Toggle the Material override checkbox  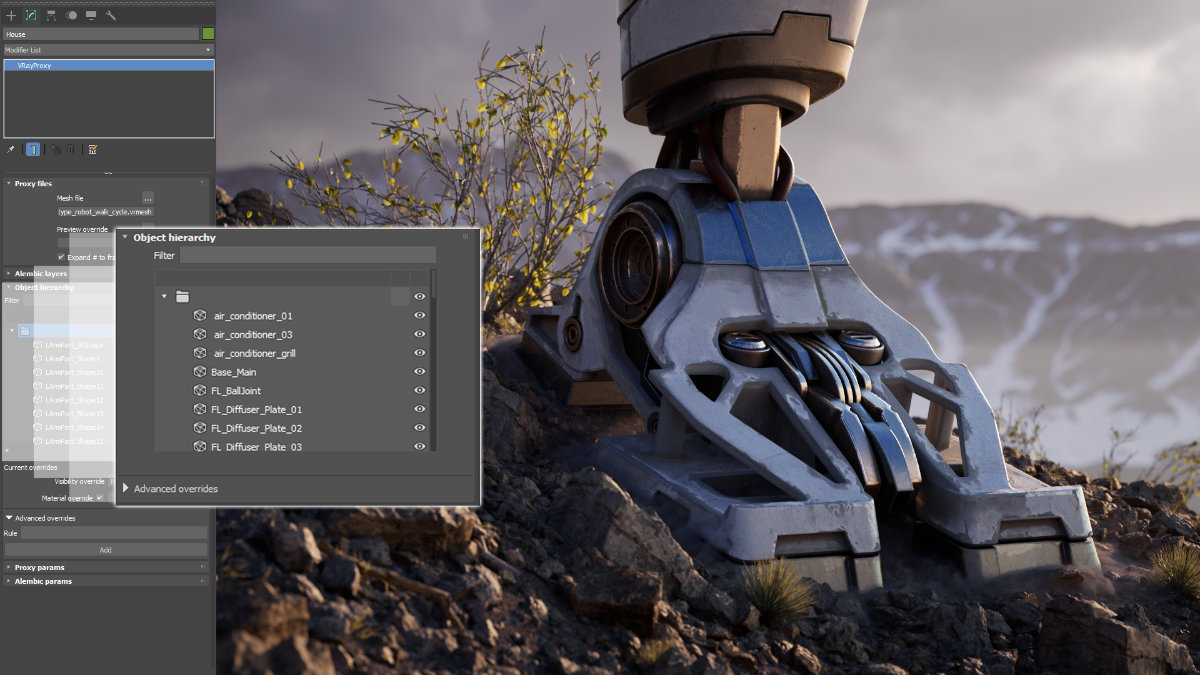click(x=100, y=498)
